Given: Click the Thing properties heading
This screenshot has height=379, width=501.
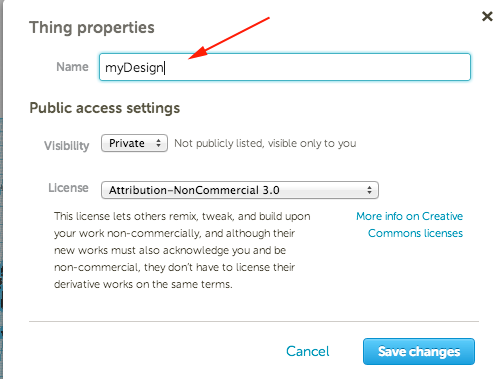Looking at the screenshot, I should [92, 27].
